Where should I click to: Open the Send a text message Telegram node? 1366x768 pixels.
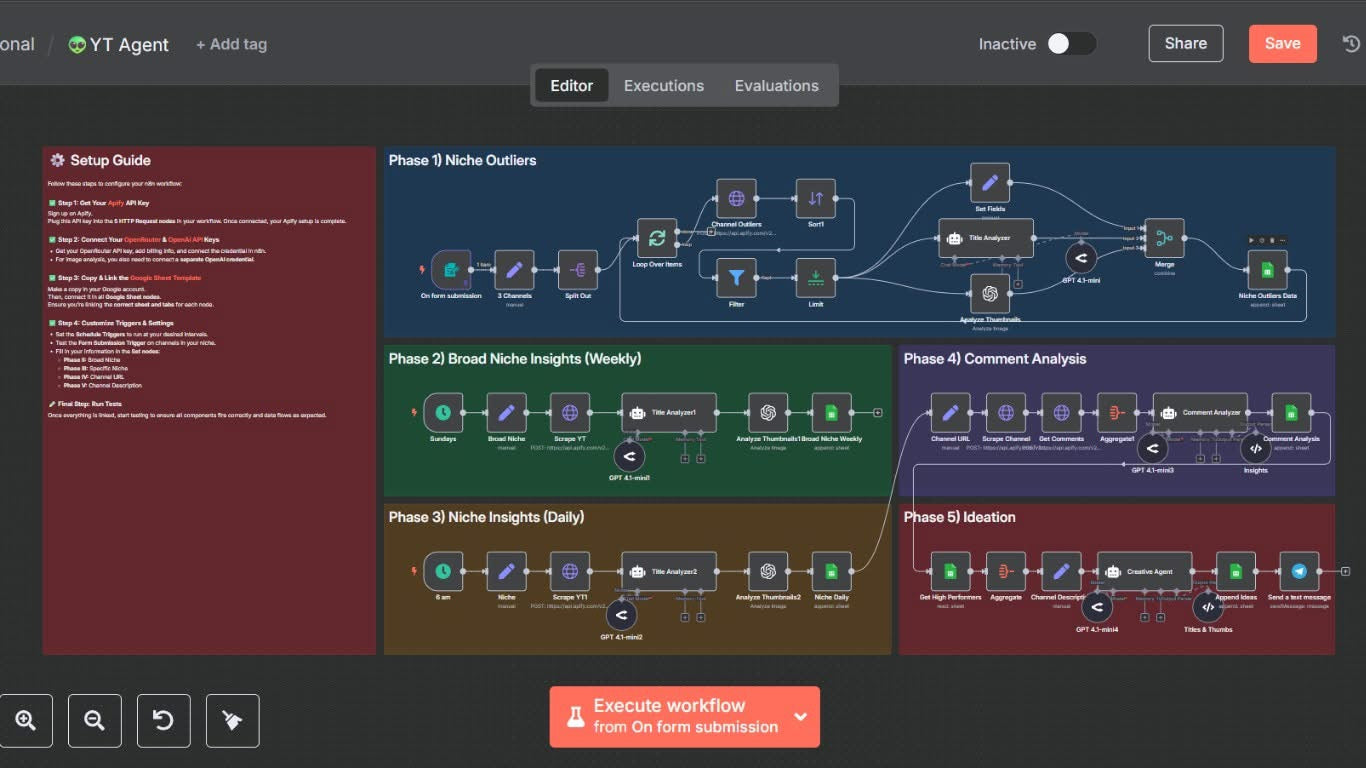point(1299,571)
